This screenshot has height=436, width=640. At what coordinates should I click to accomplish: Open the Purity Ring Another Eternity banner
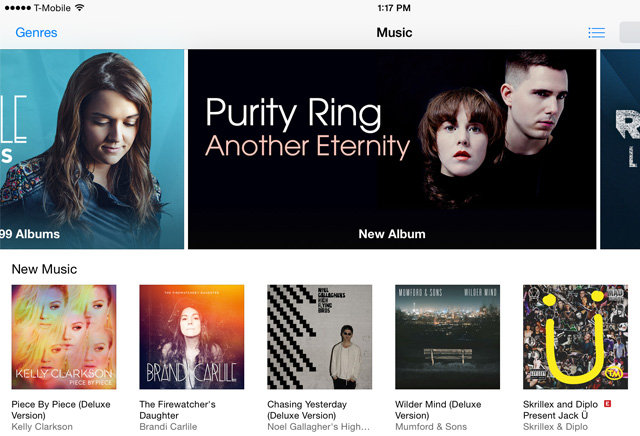(x=392, y=149)
